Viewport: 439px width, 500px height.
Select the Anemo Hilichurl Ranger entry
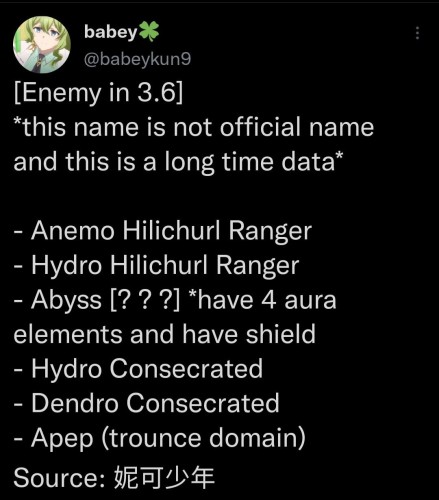[x=163, y=231]
